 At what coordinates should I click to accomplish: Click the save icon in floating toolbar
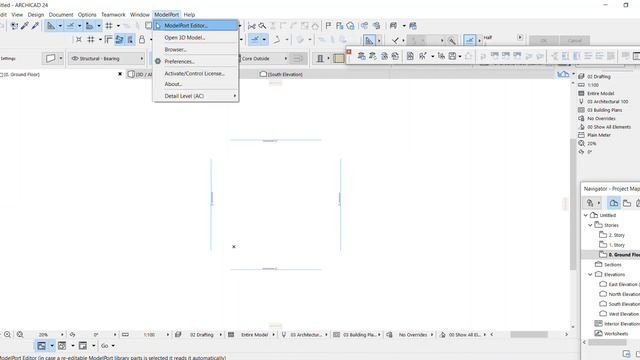(452, 56)
